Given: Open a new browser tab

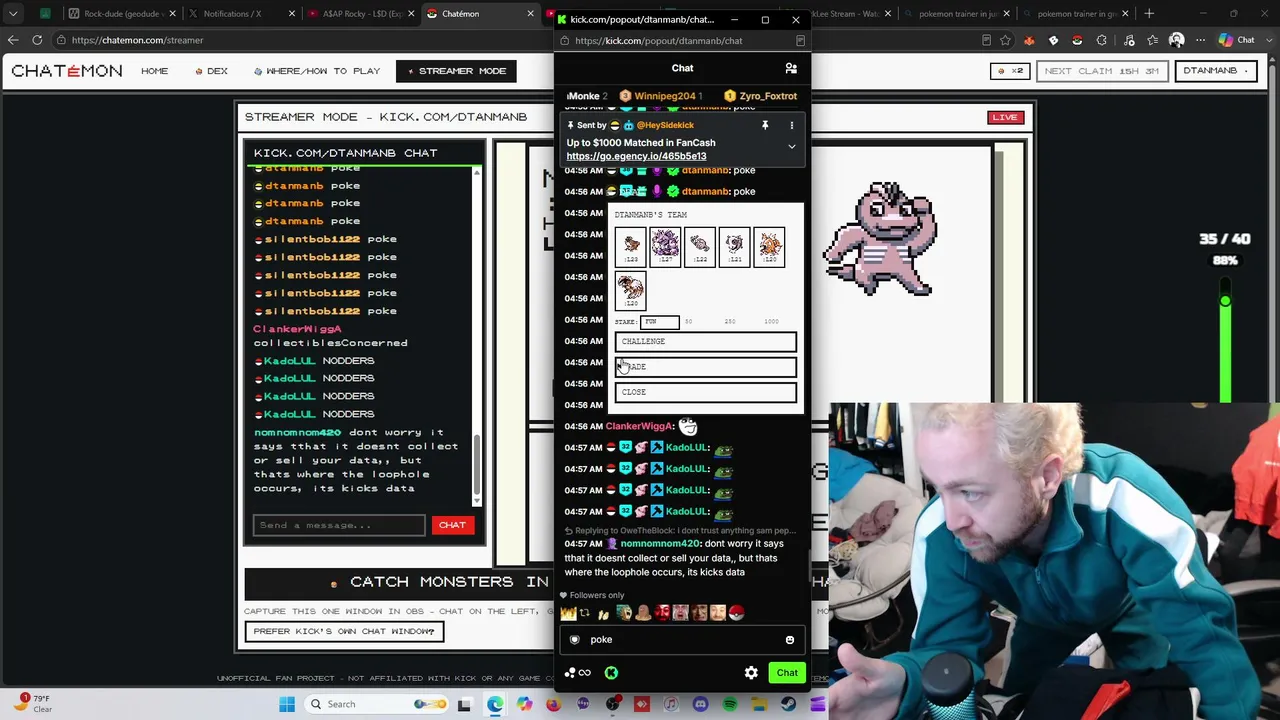Looking at the screenshot, I should (x=1149, y=14).
